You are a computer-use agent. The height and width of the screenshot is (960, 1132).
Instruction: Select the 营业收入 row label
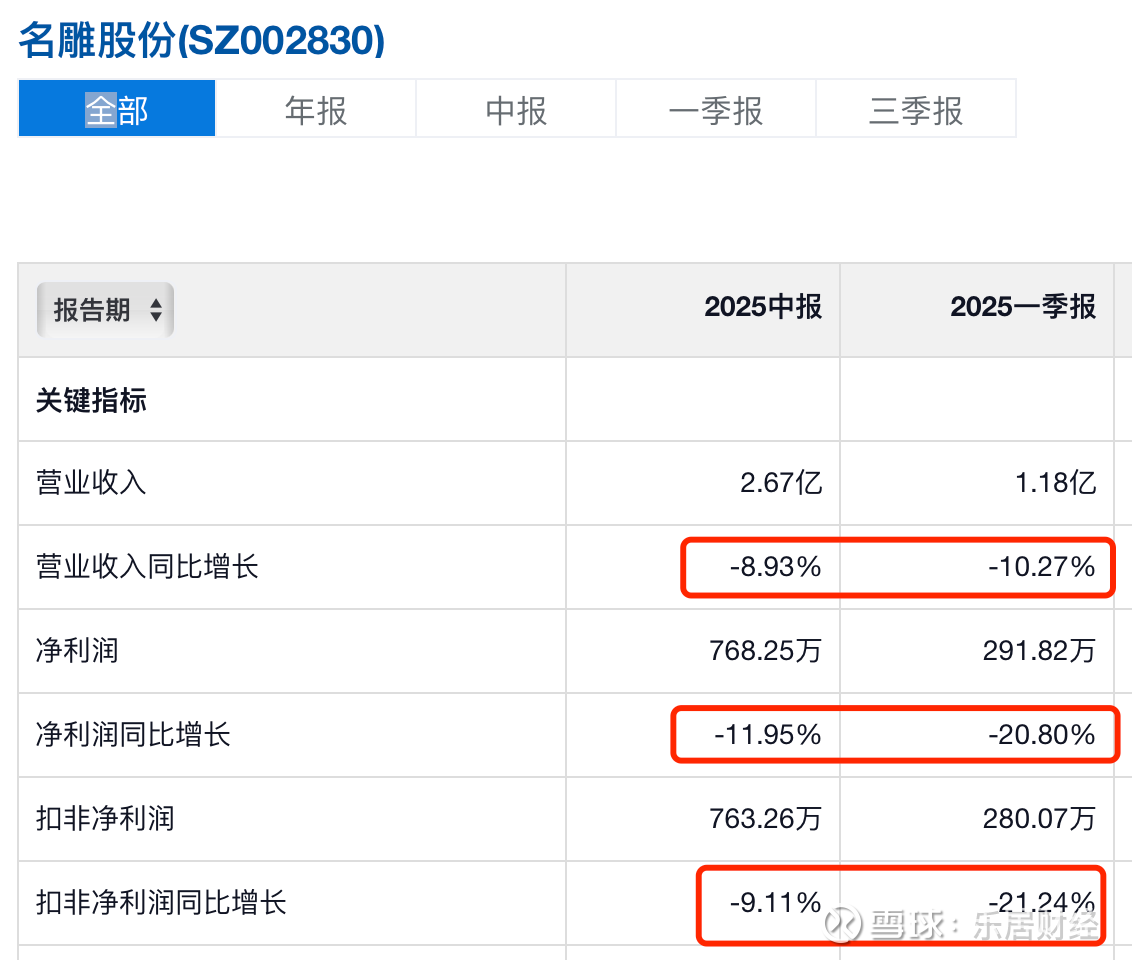[92, 483]
